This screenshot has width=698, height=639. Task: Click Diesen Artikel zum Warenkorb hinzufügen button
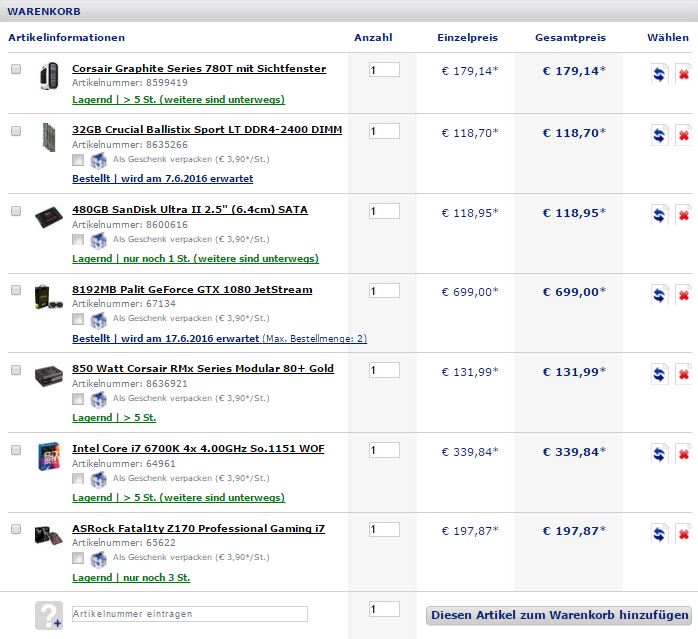pos(560,616)
